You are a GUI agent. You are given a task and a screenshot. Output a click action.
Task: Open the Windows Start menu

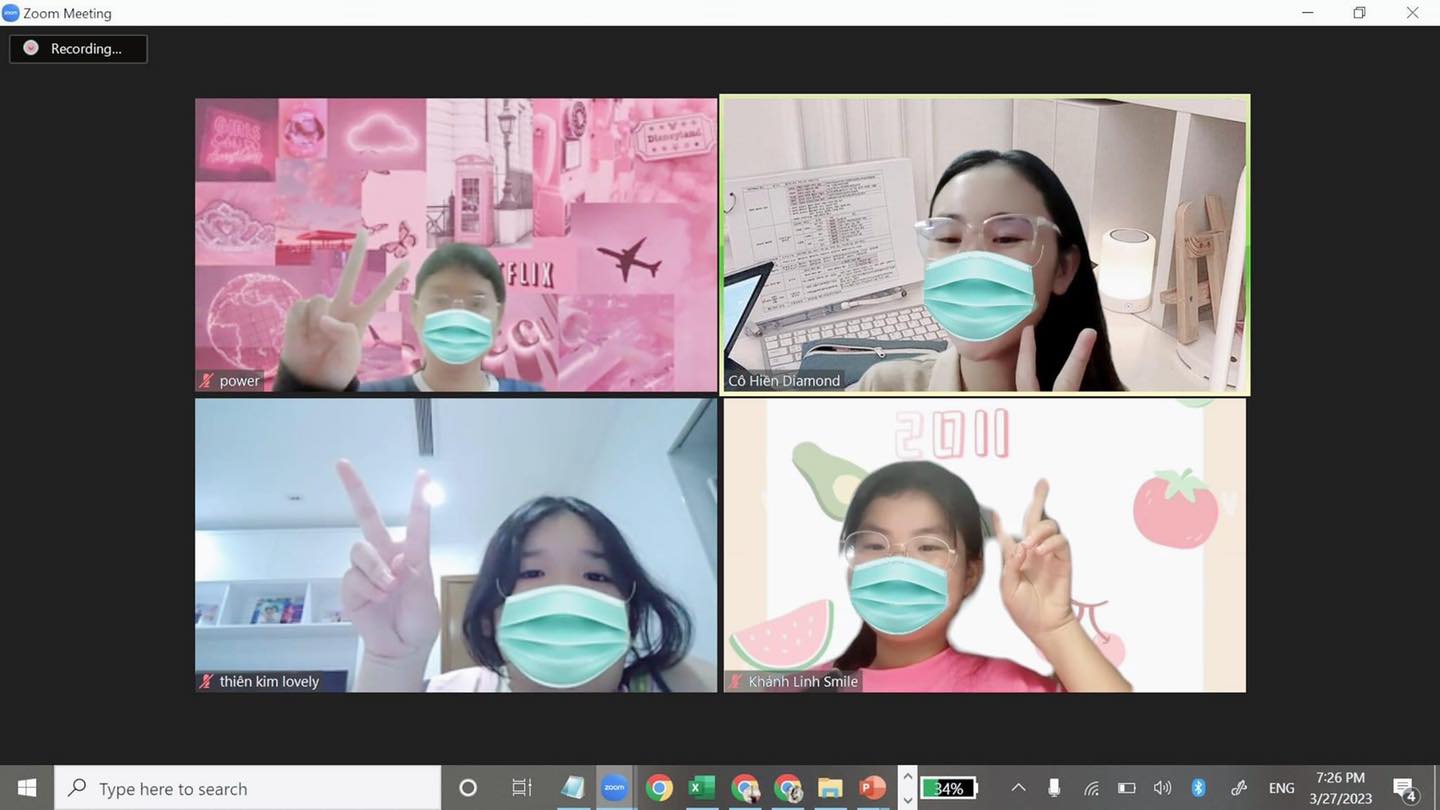pos(27,788)
